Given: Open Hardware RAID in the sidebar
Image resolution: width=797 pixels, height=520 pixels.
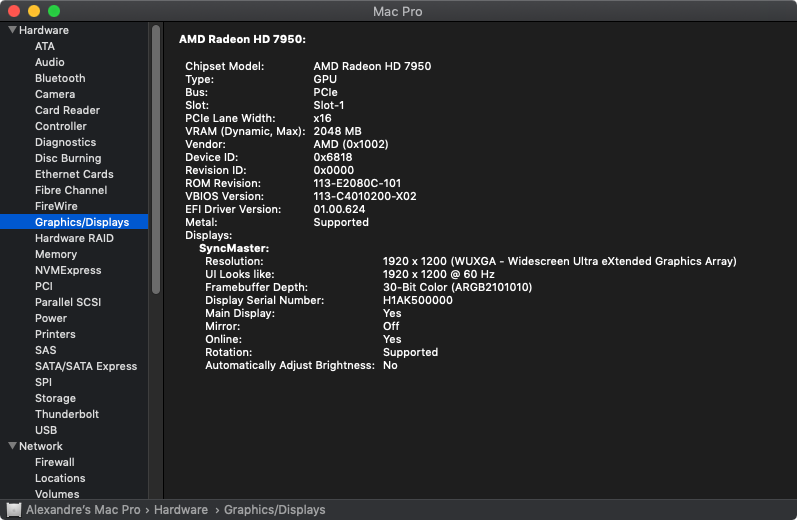Looking at the screenshot, I should pyautogui.click(x=74, y=238).
